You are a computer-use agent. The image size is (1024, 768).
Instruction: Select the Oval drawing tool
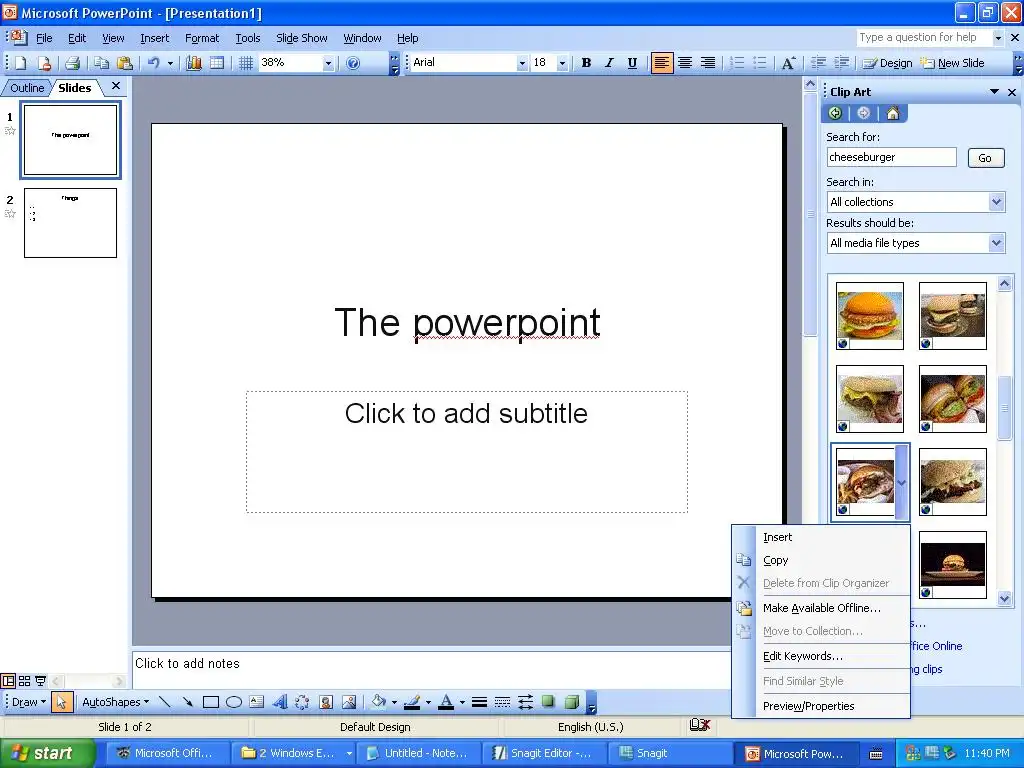[234, 702]
